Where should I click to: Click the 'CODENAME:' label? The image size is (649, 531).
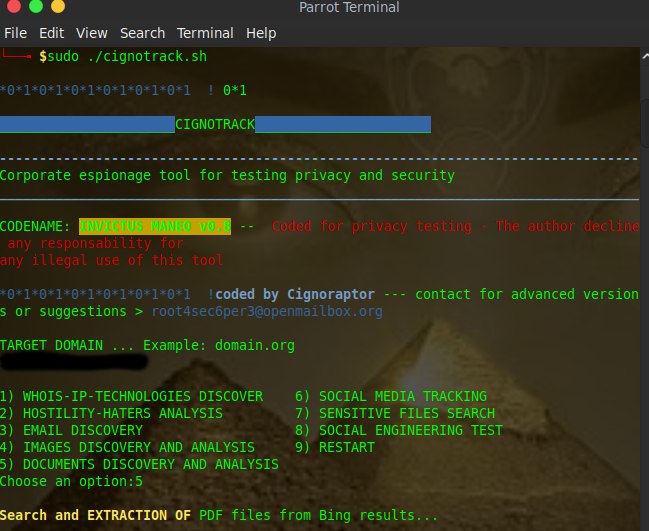pos(35,226)
